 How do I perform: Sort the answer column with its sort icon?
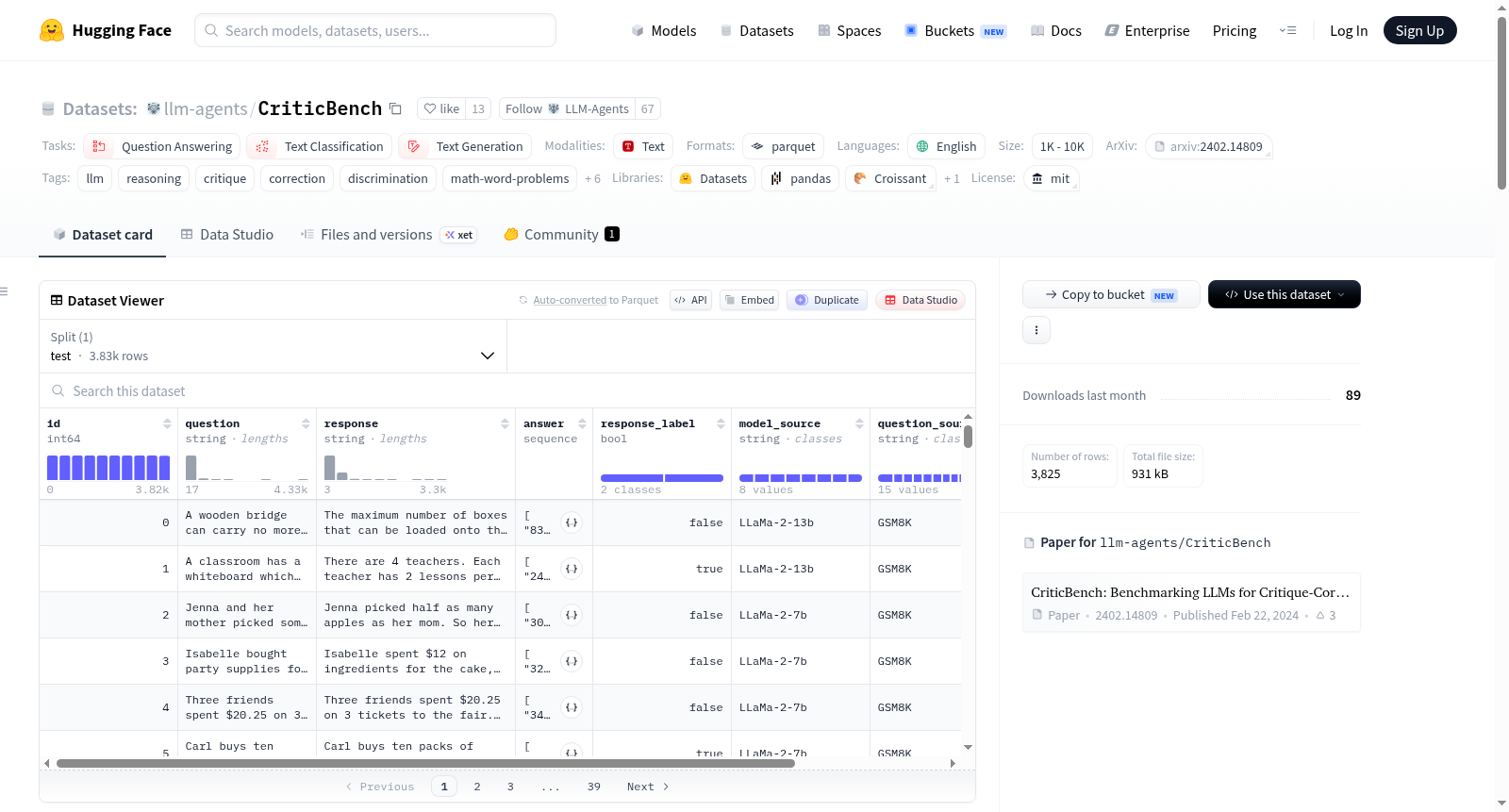(582, 423)
